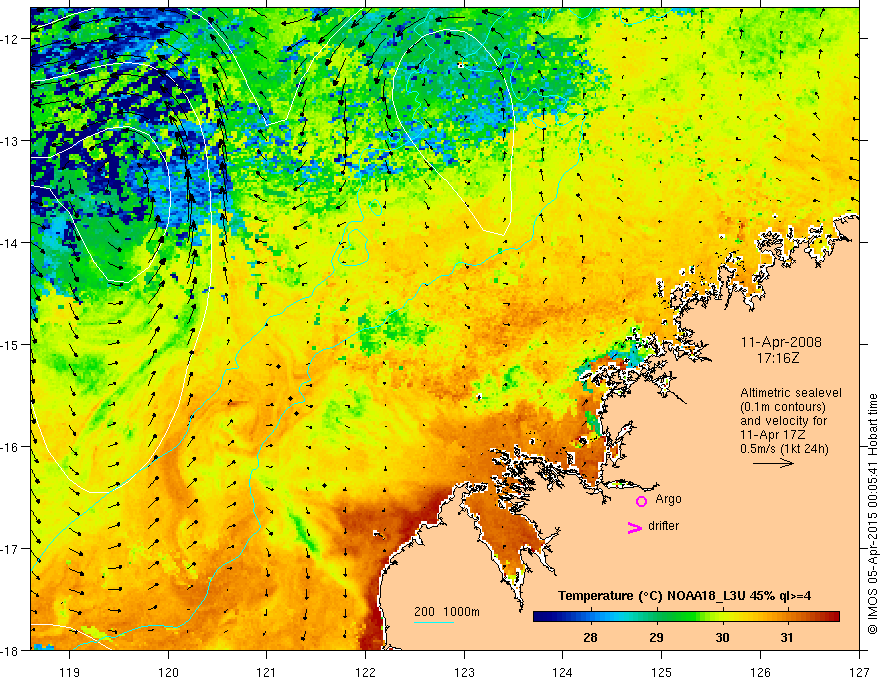Click the color bar value 31

click(x=787, y=637)
